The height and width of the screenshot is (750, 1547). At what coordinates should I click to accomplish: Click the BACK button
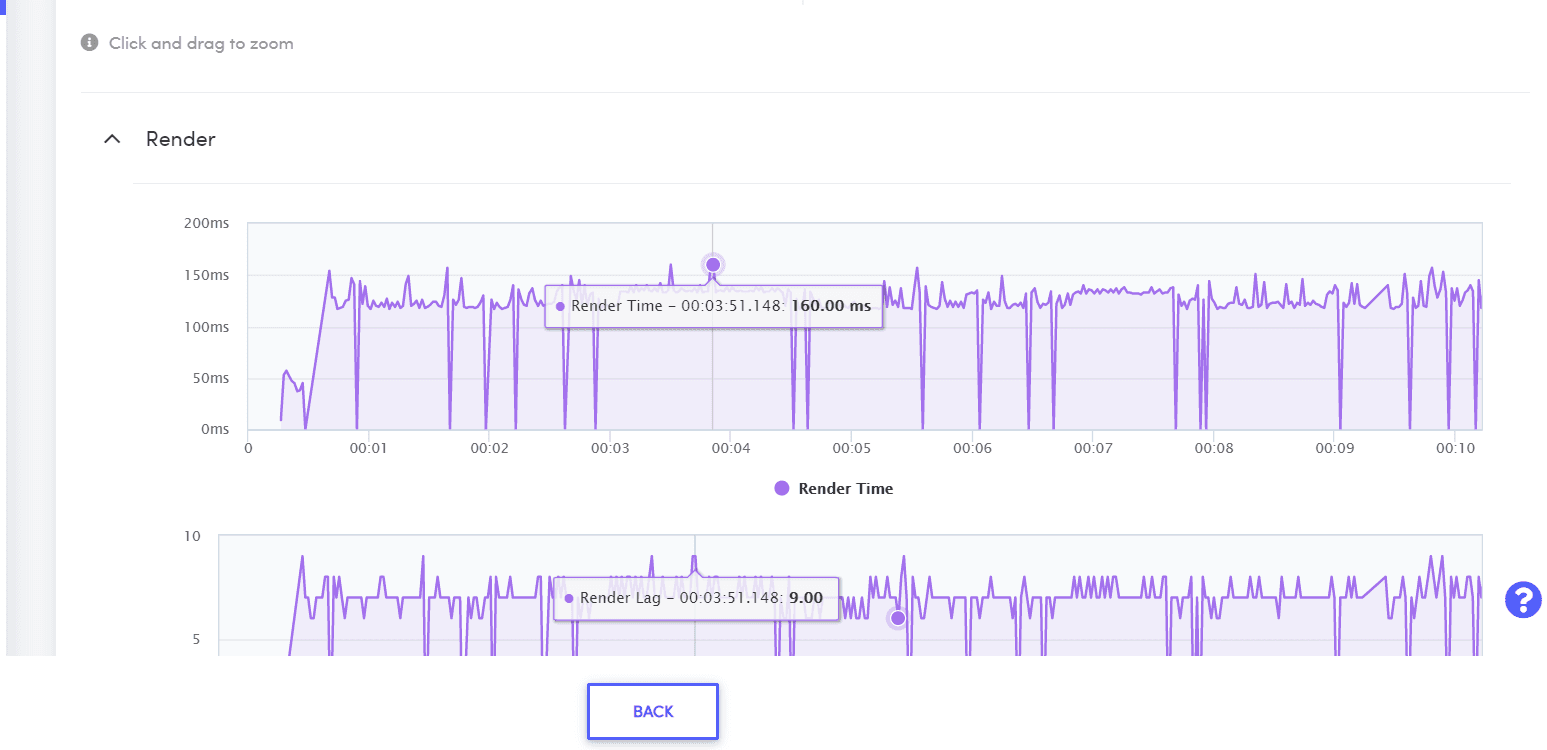click(x=653, y=712)
